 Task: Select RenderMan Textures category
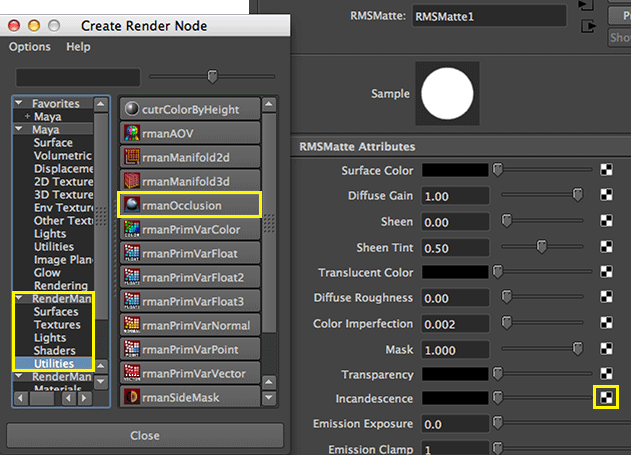(57, 325)
